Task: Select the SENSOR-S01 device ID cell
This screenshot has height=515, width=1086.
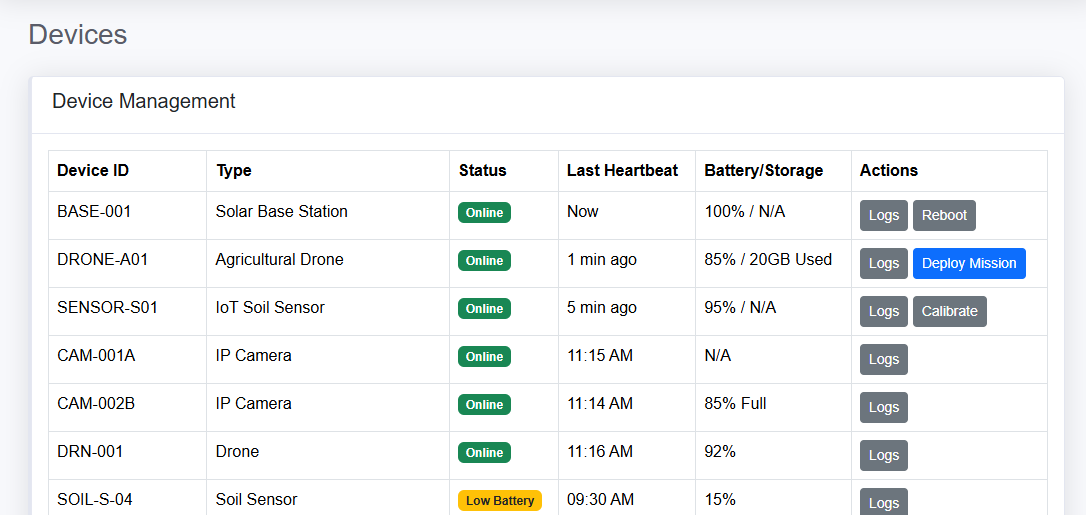Action: click(107, 307)
